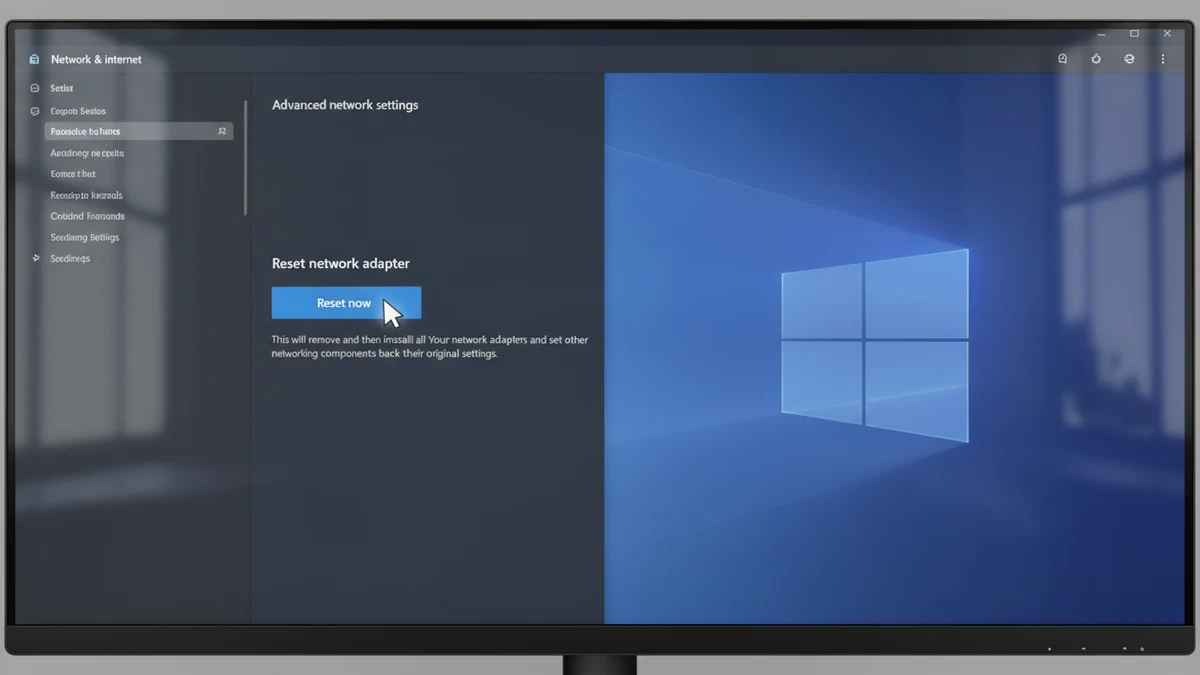
Task: Open the three-dot more options menu
Action: 1163,59
